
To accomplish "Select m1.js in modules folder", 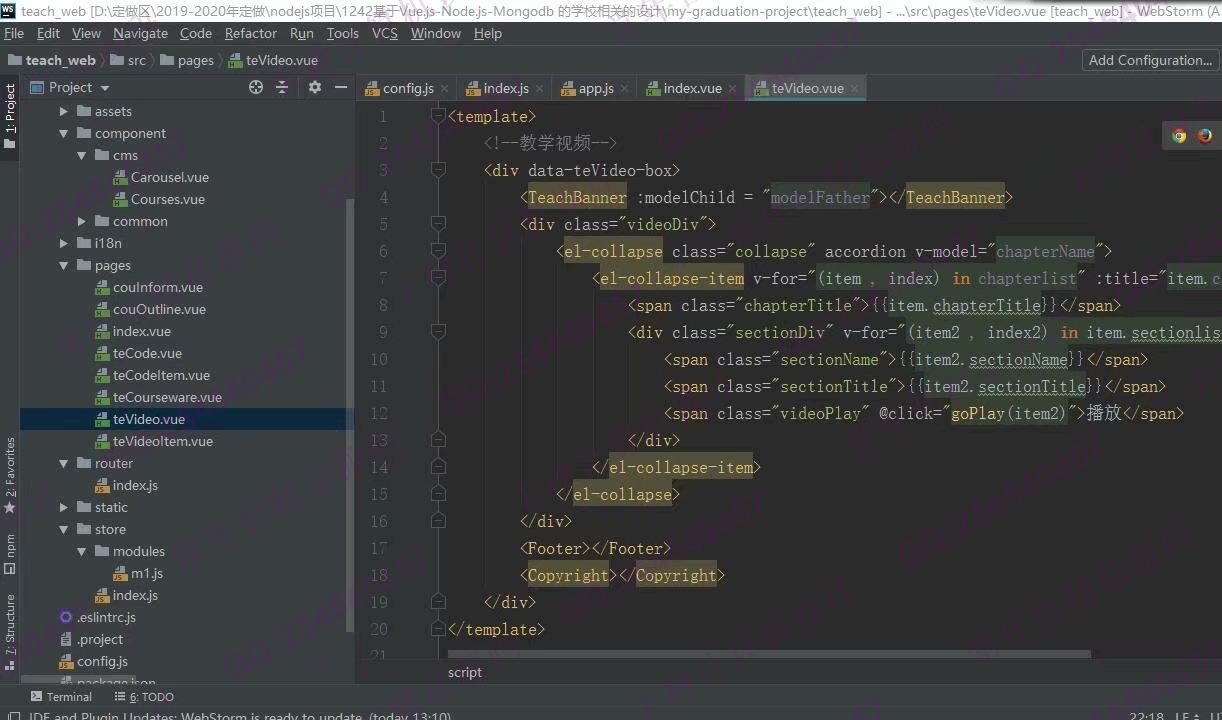I will (147, 573).
